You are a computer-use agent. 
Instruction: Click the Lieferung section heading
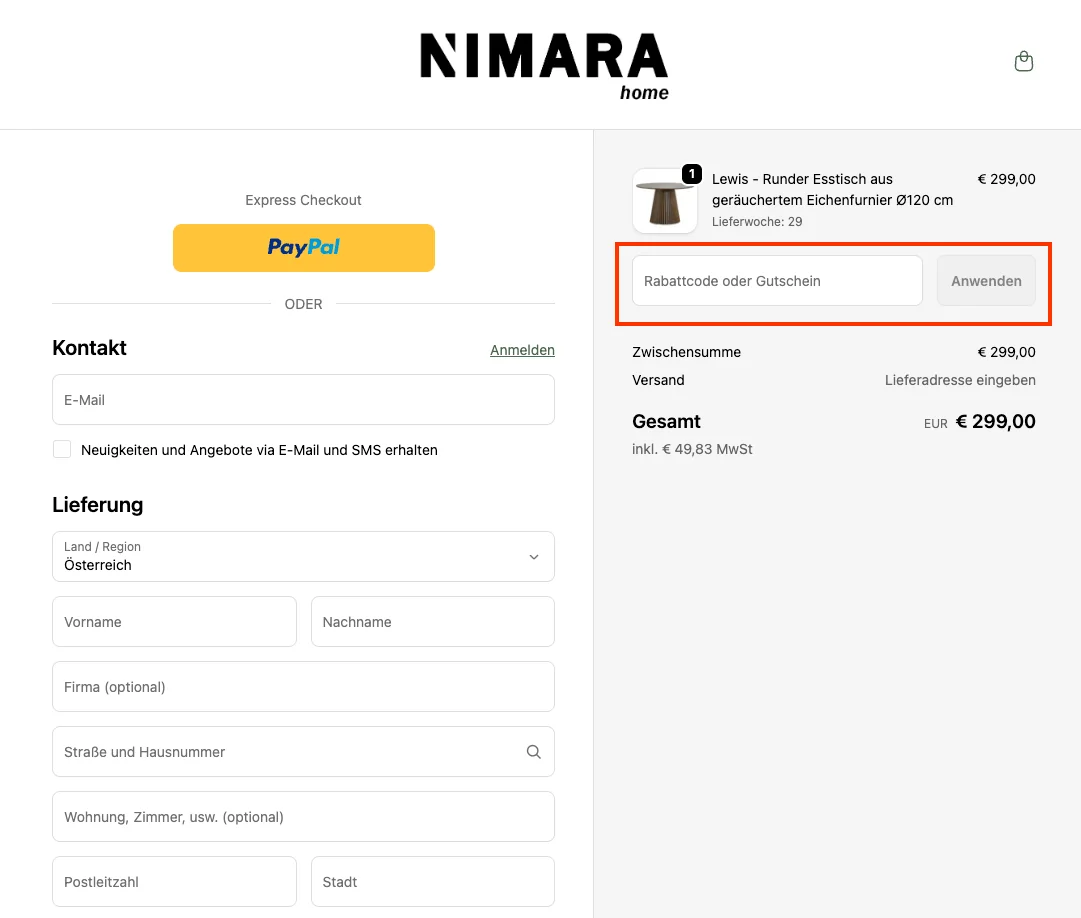click(x=98, y=504)
